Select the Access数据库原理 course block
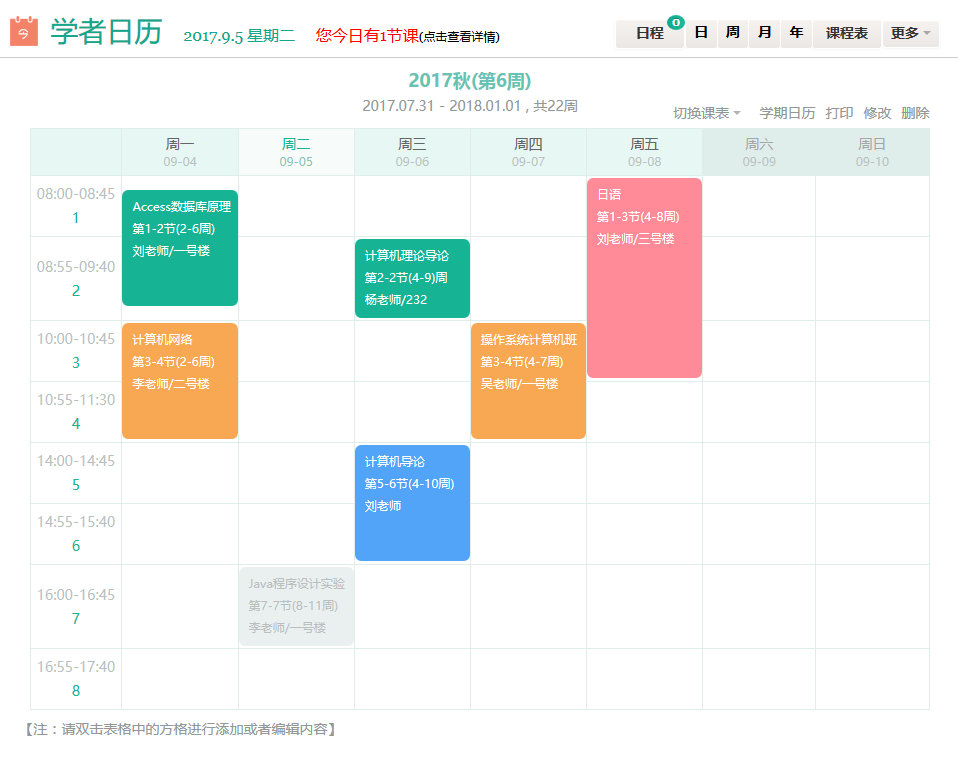The width and height of the screenshot is (958, 758). tap(180, 248)
